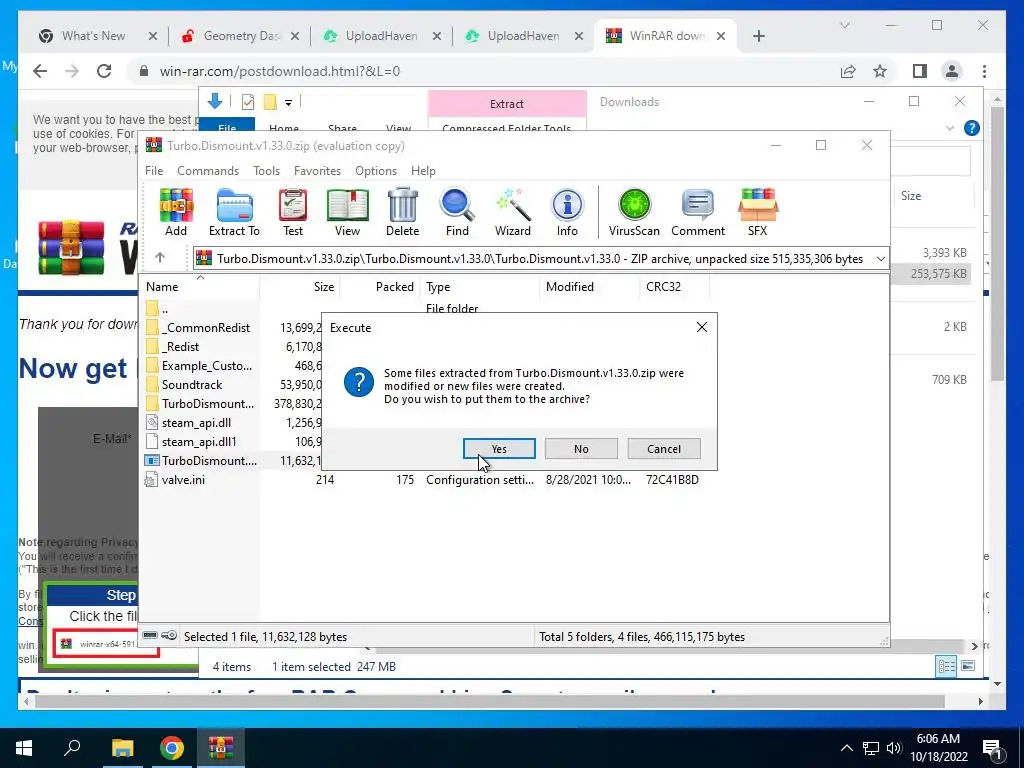Click the Delete trash can icon
1024x768 pixels.
tap(402, 212)
